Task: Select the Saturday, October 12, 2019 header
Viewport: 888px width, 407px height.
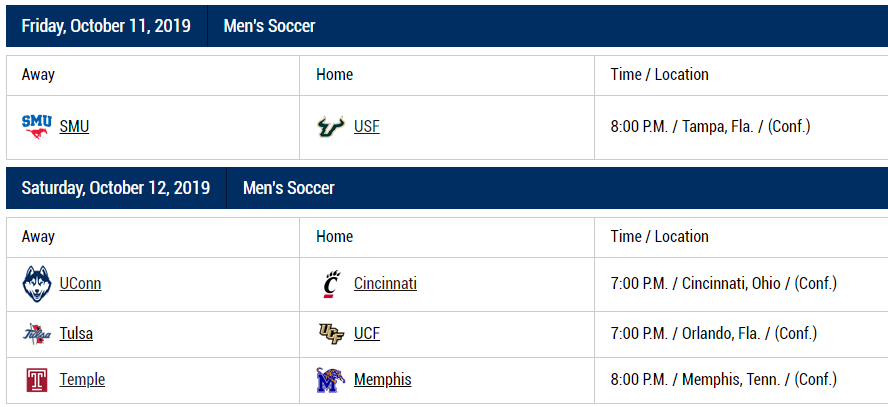Action: coord(116,188)
